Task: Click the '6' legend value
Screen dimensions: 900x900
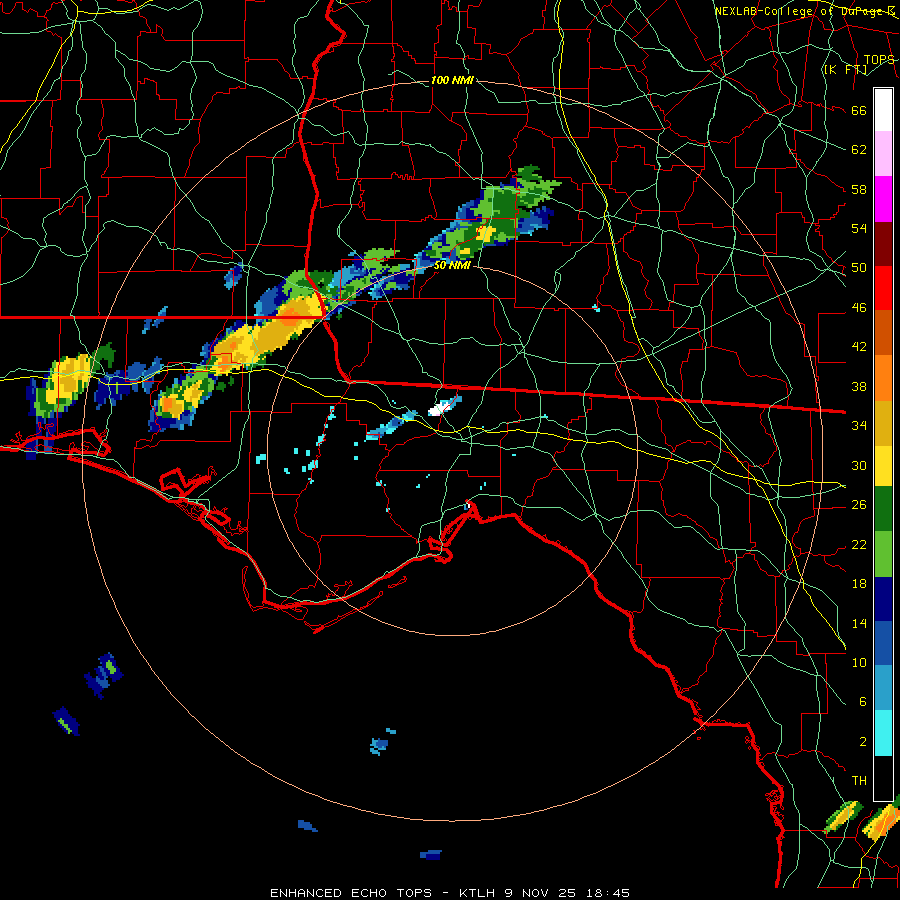Action: (x=862, y=702)
